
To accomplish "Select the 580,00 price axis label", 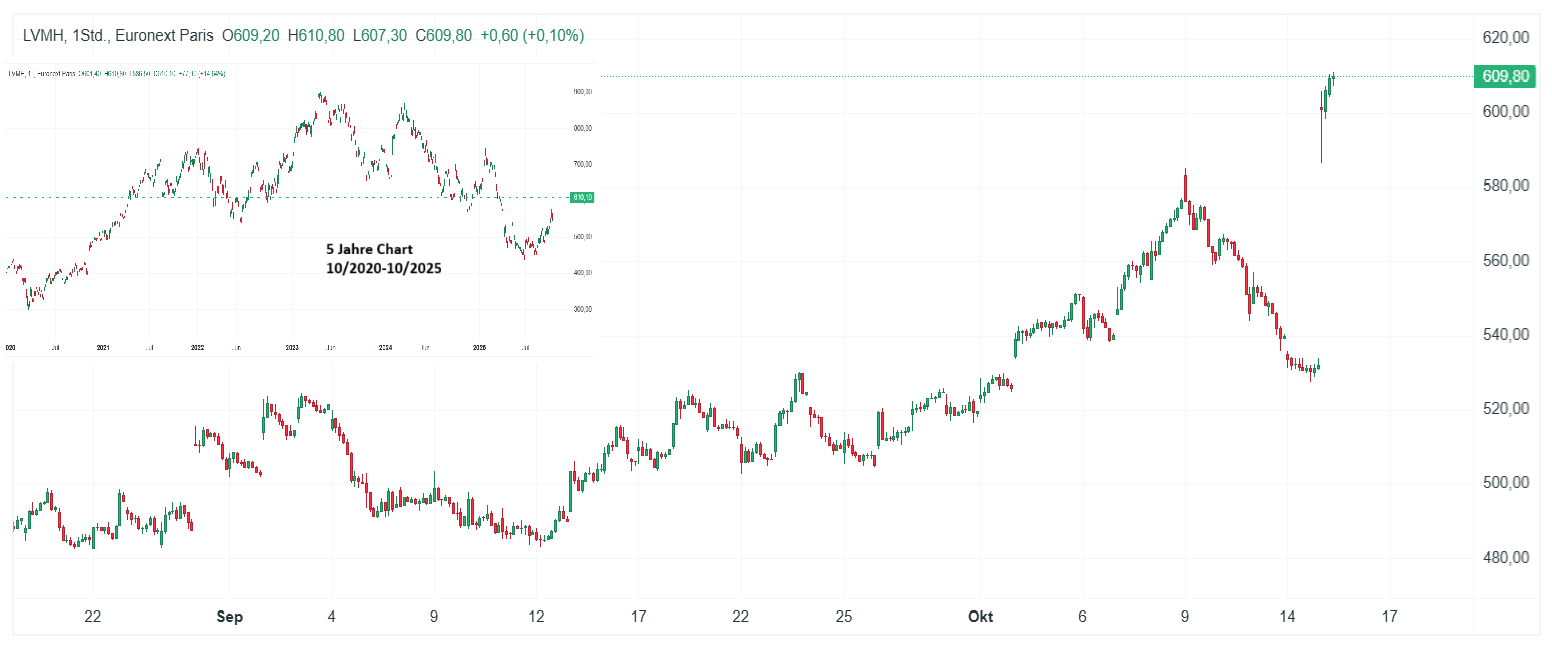I will [x=1506, y=186].
